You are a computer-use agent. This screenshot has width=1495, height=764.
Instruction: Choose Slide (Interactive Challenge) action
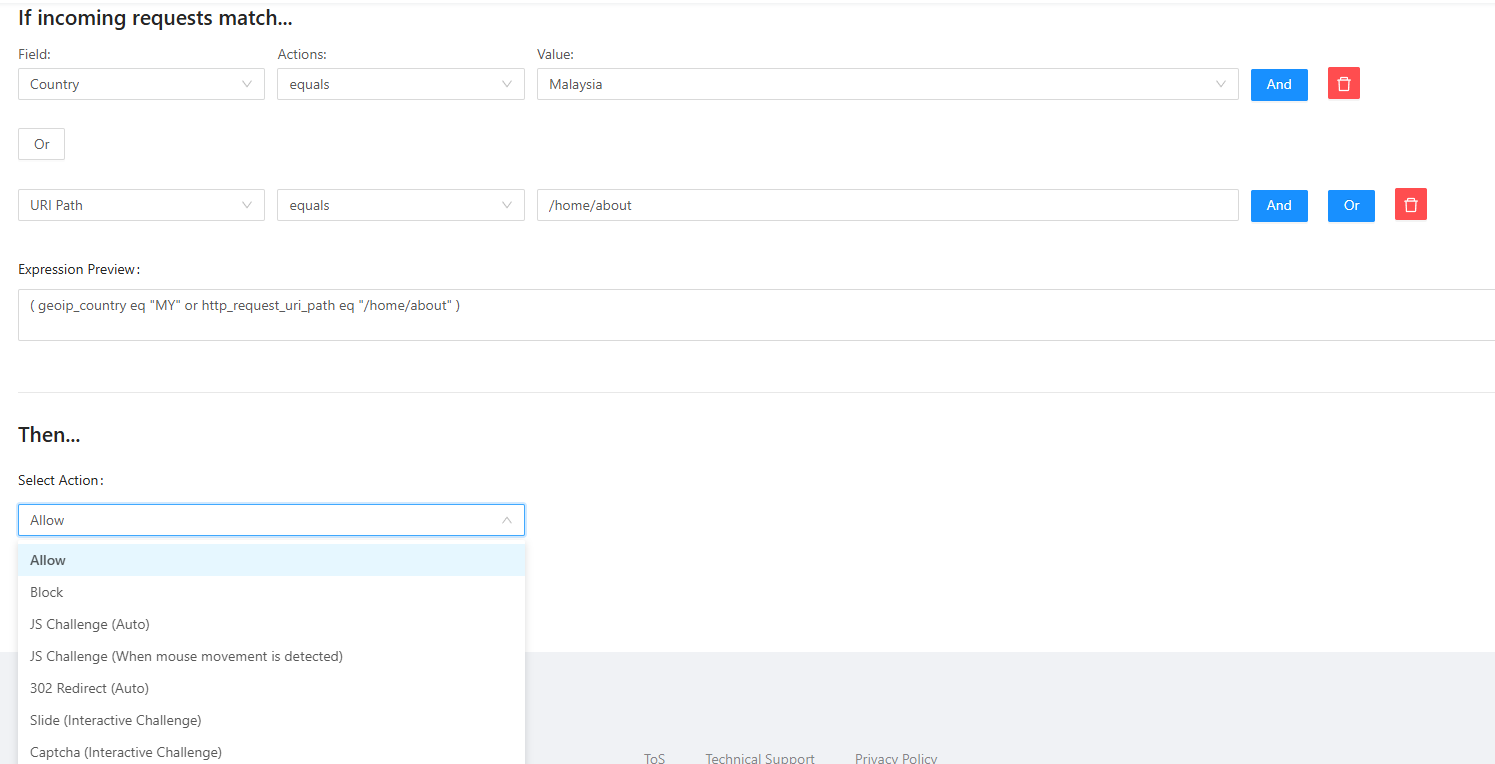pos(115,720)
